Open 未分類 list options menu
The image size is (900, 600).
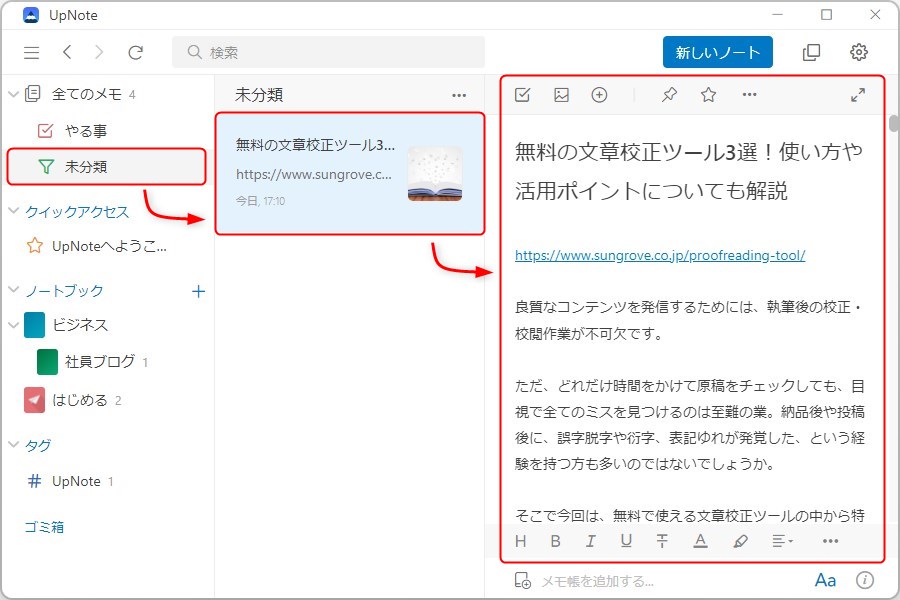459,95
